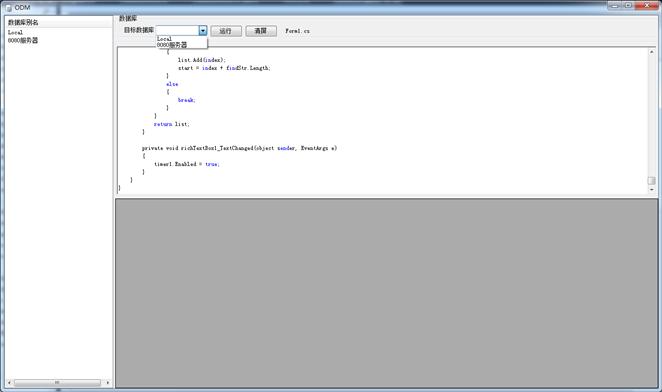Click the left panel scroll right arrow
The width and height of the screenshot is (662, 392).
[x=108, y=383]
